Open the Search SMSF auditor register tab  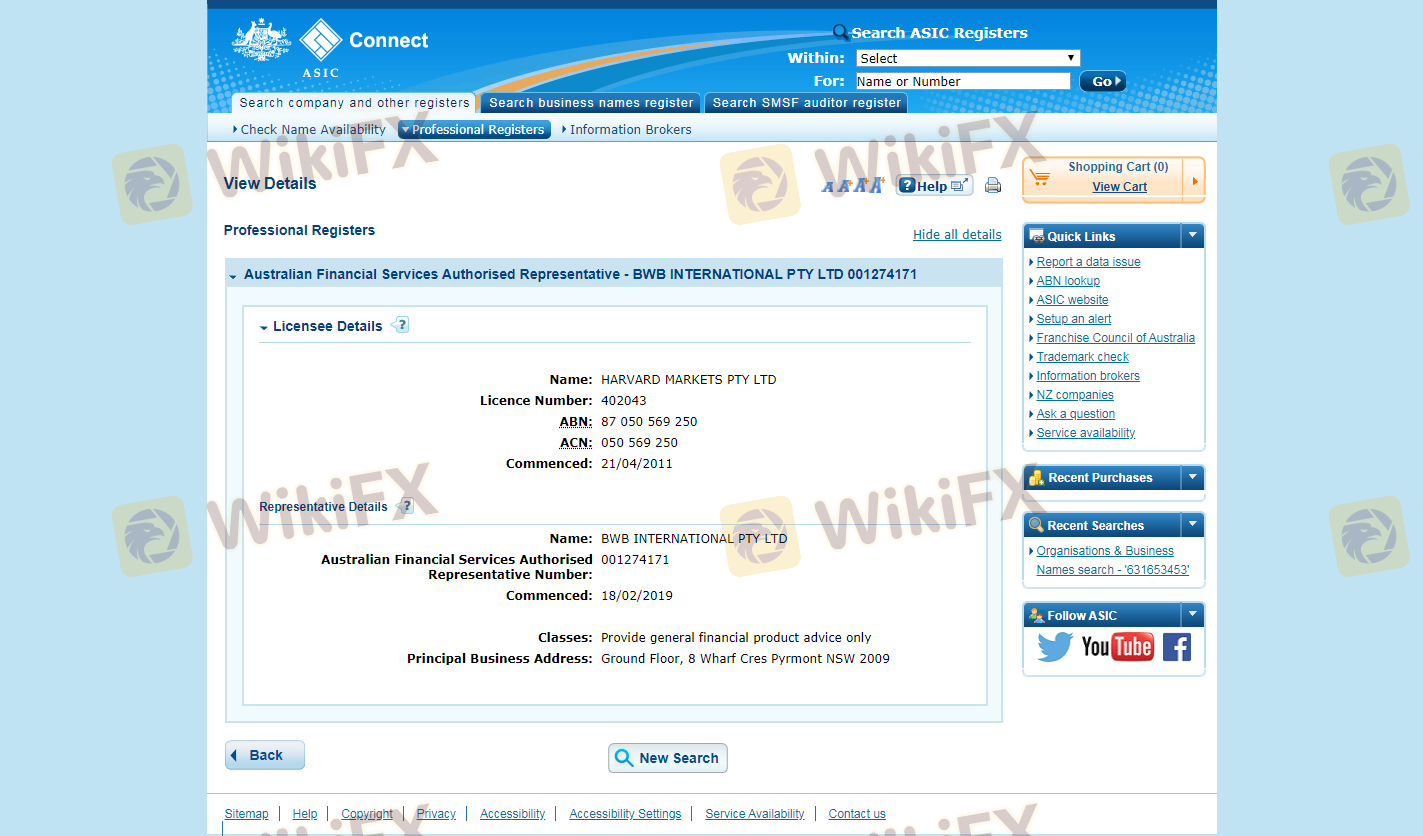[x=806, y=103]
